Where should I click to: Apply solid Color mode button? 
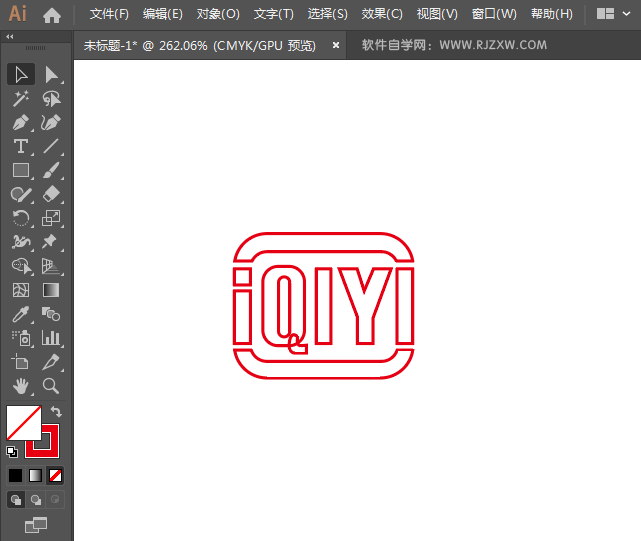tap(16, 476)
